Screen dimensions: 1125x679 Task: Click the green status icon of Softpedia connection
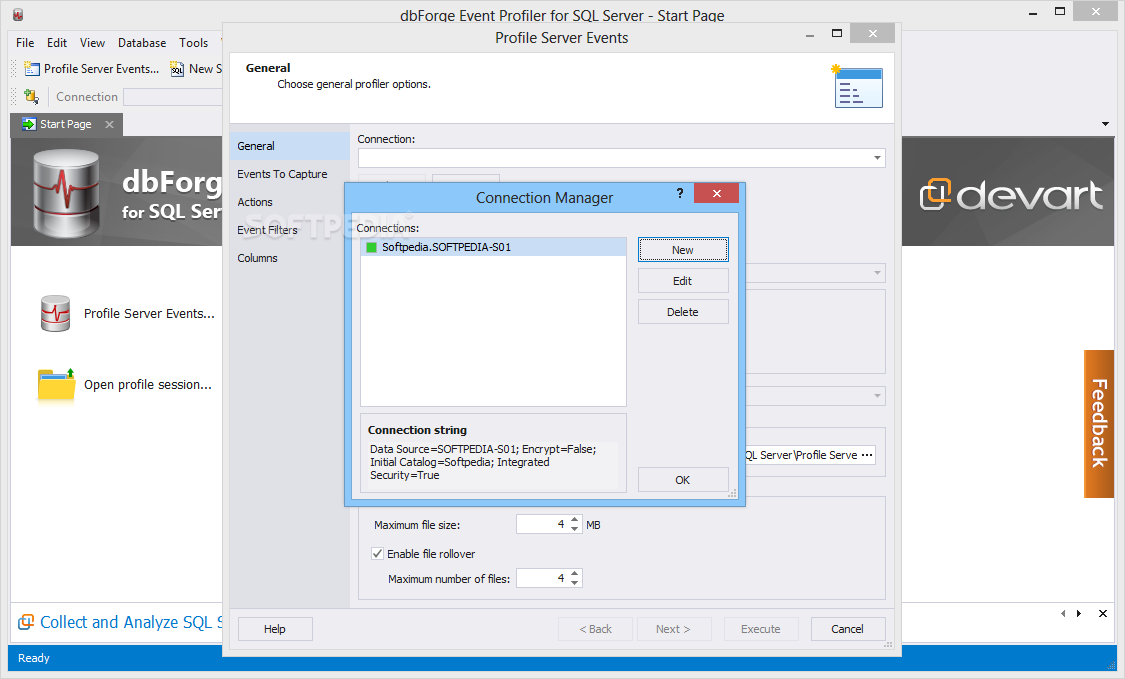[x=372, y=248]
